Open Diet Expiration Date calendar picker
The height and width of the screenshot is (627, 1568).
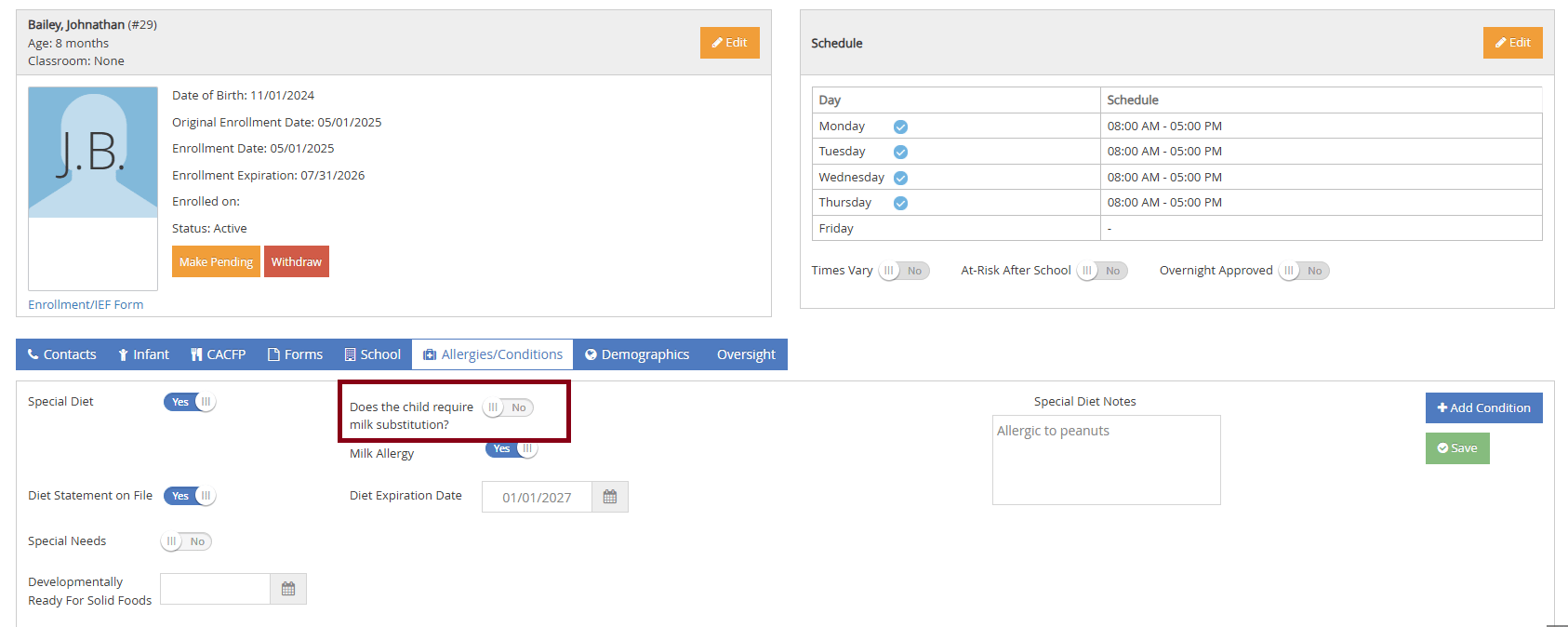point(609,497)
